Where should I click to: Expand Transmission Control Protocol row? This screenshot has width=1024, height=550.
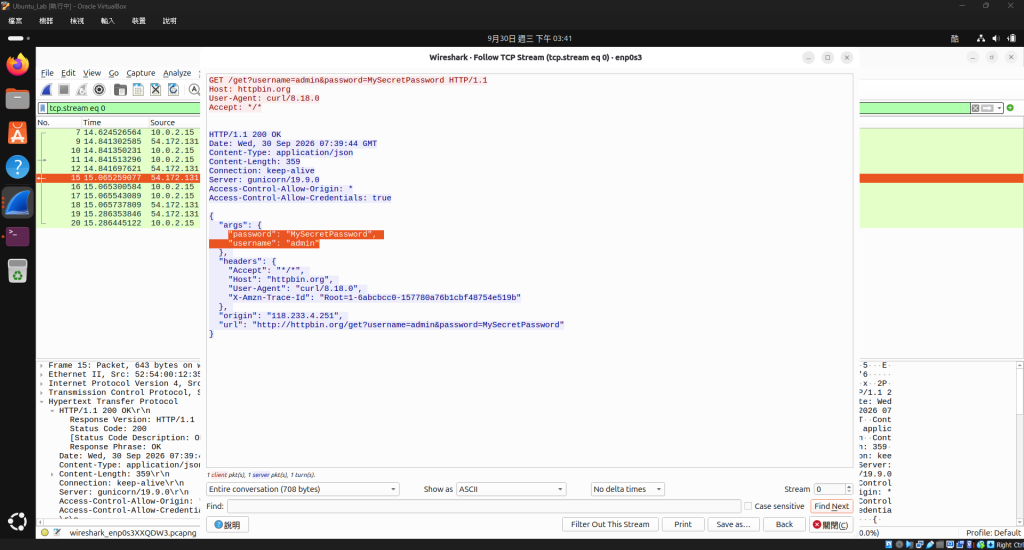point(42,393)
